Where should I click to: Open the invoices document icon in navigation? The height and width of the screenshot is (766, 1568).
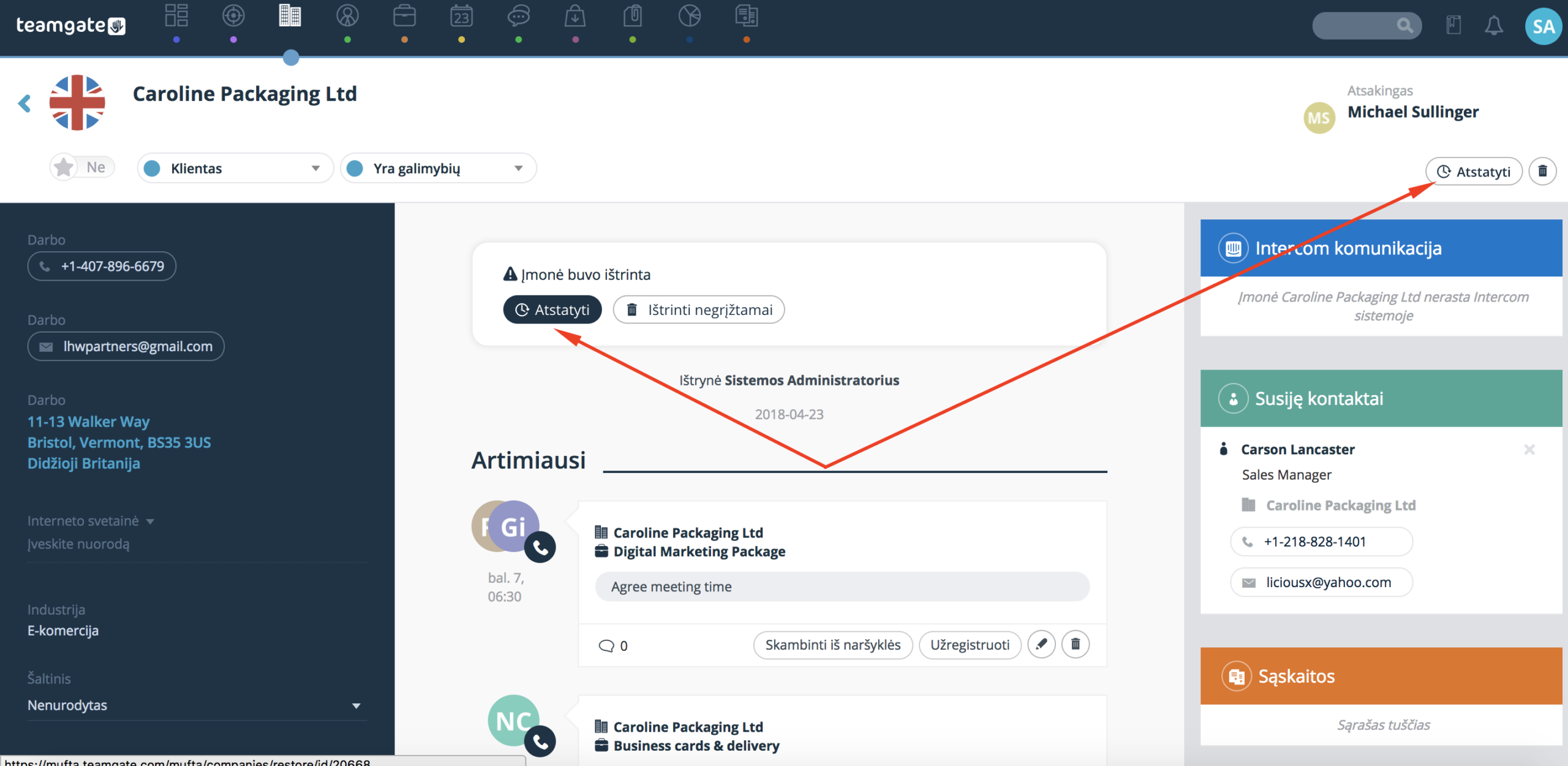[747, 16]
